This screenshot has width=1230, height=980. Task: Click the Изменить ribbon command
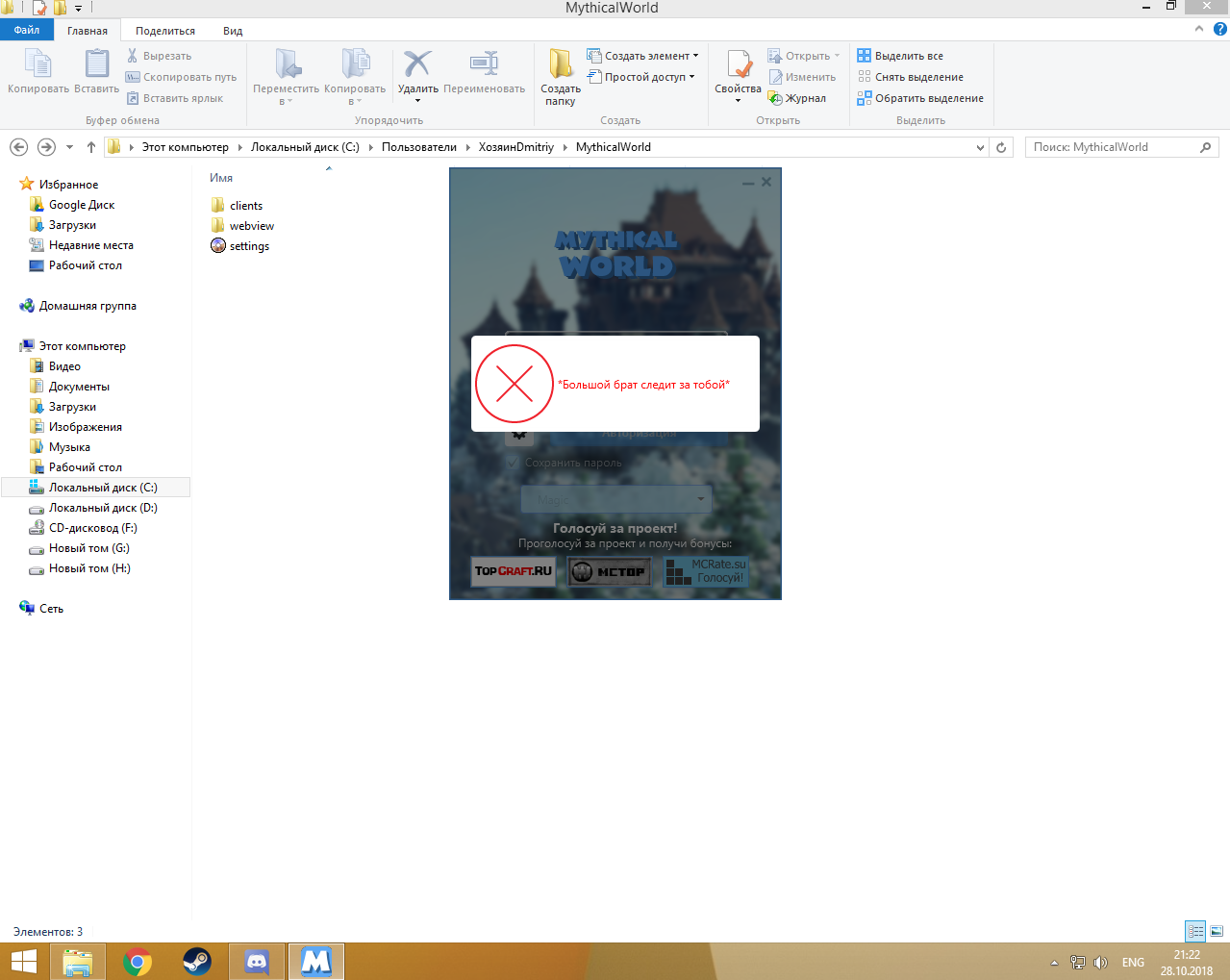coord(802,77)
